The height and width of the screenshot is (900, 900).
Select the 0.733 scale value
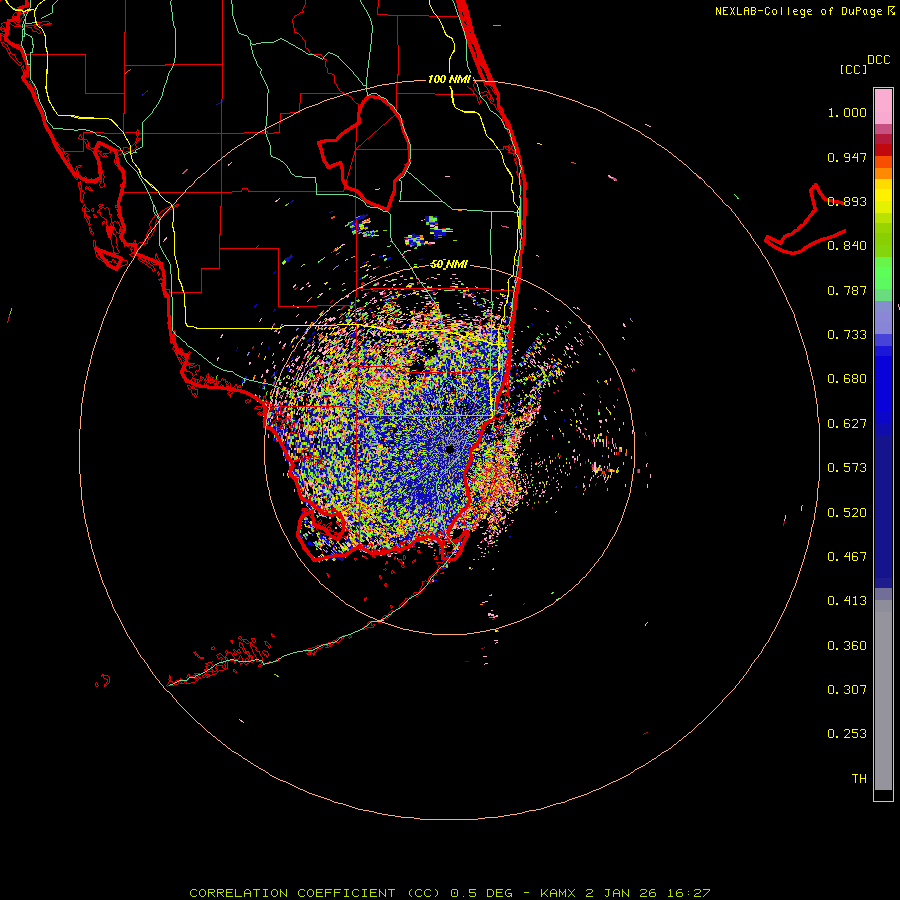(847, 335)
